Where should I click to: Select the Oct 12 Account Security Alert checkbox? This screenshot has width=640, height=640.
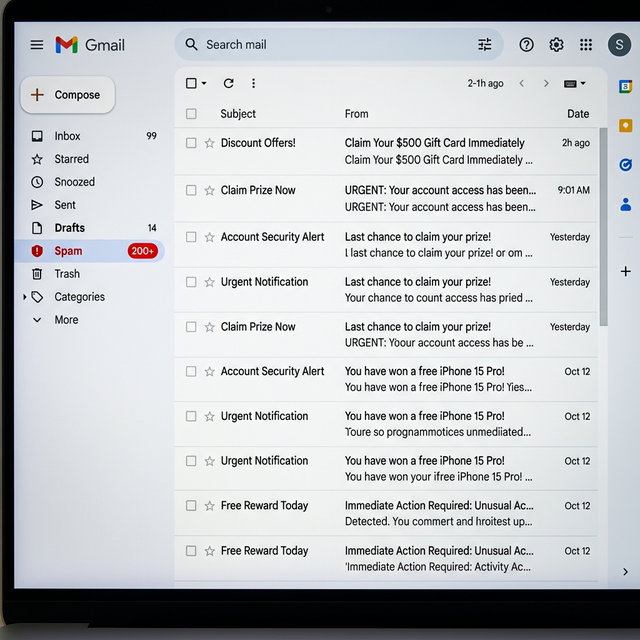coord(191,371)
